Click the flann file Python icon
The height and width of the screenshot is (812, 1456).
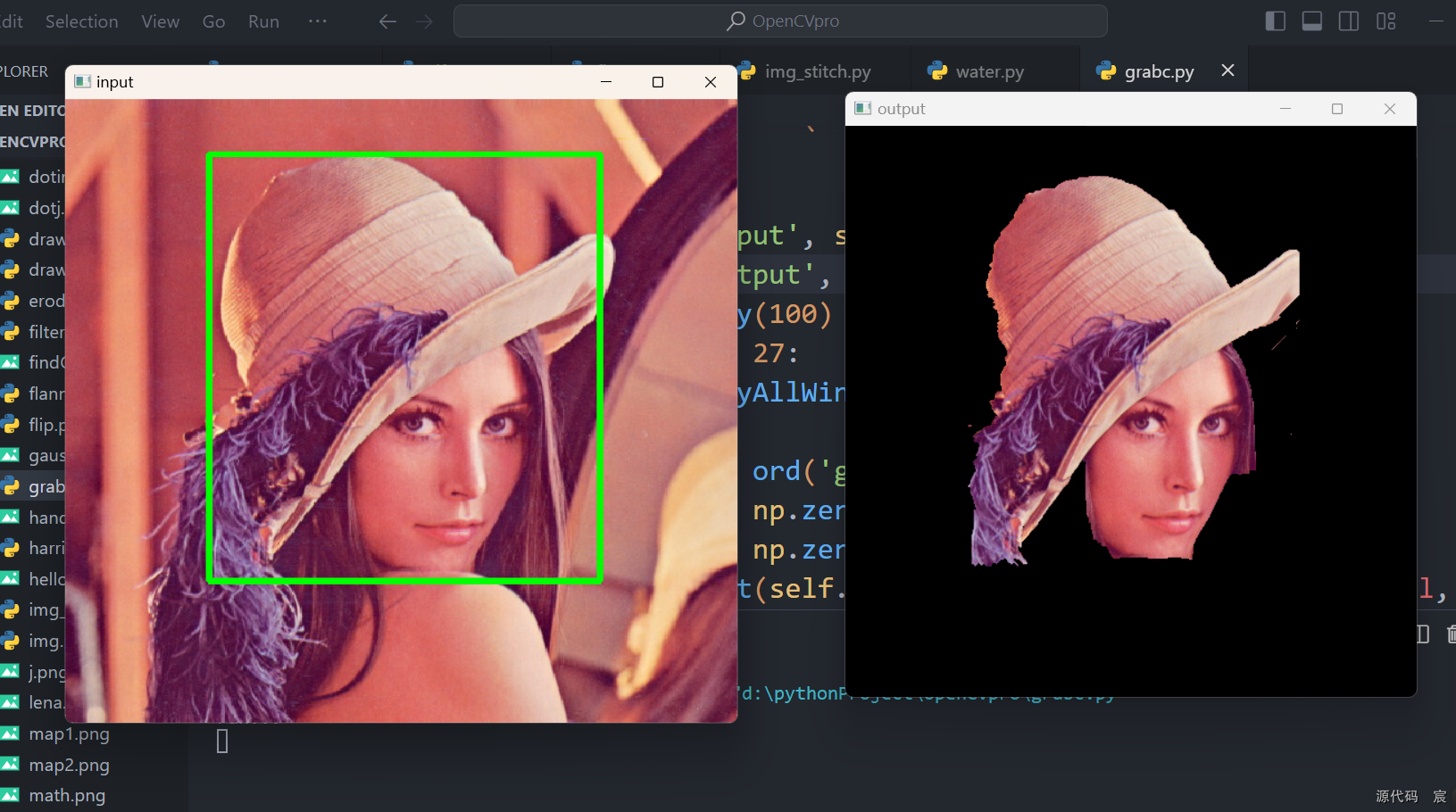10,394
